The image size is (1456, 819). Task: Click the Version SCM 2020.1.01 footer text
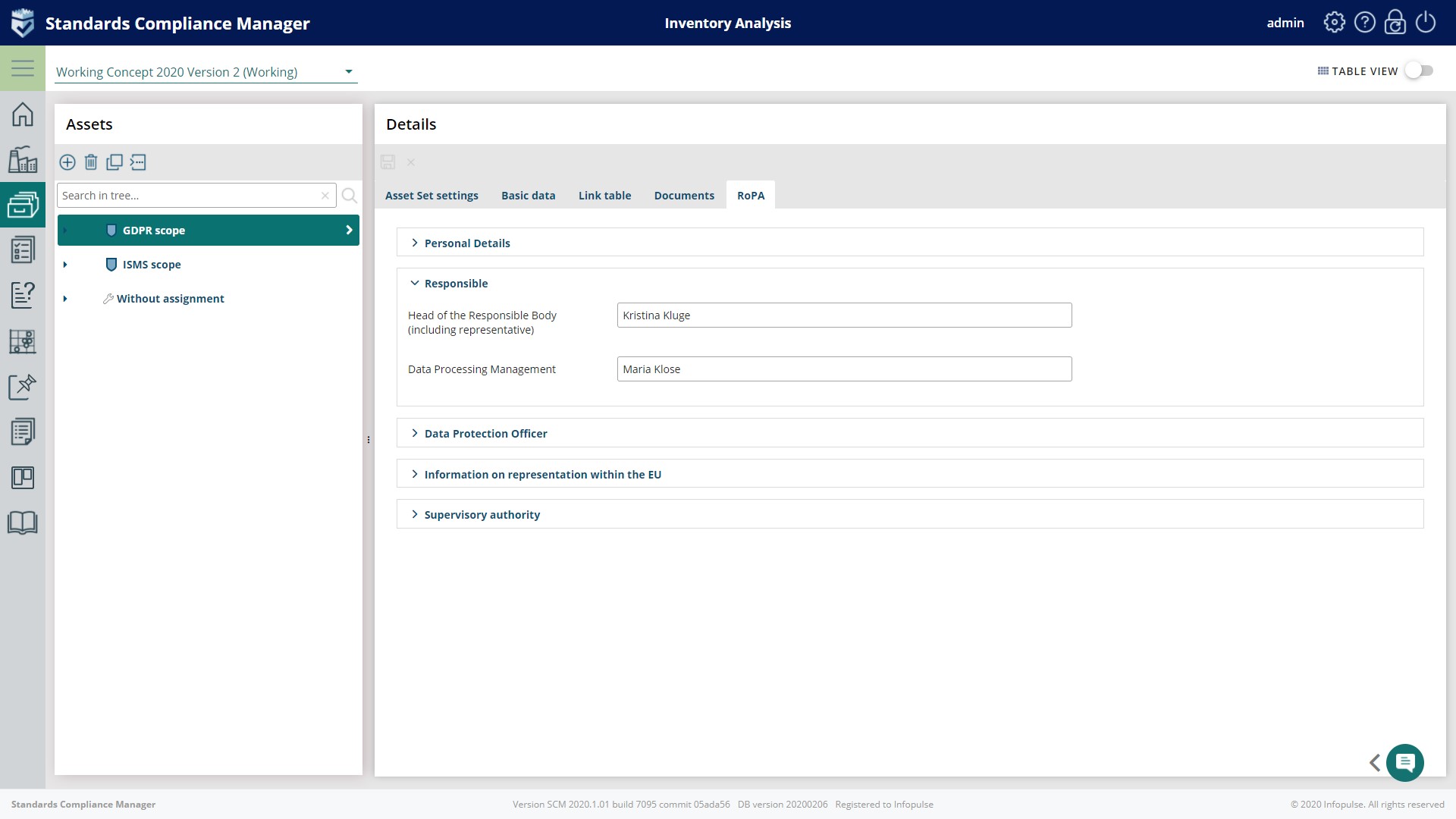click(621, 805)
